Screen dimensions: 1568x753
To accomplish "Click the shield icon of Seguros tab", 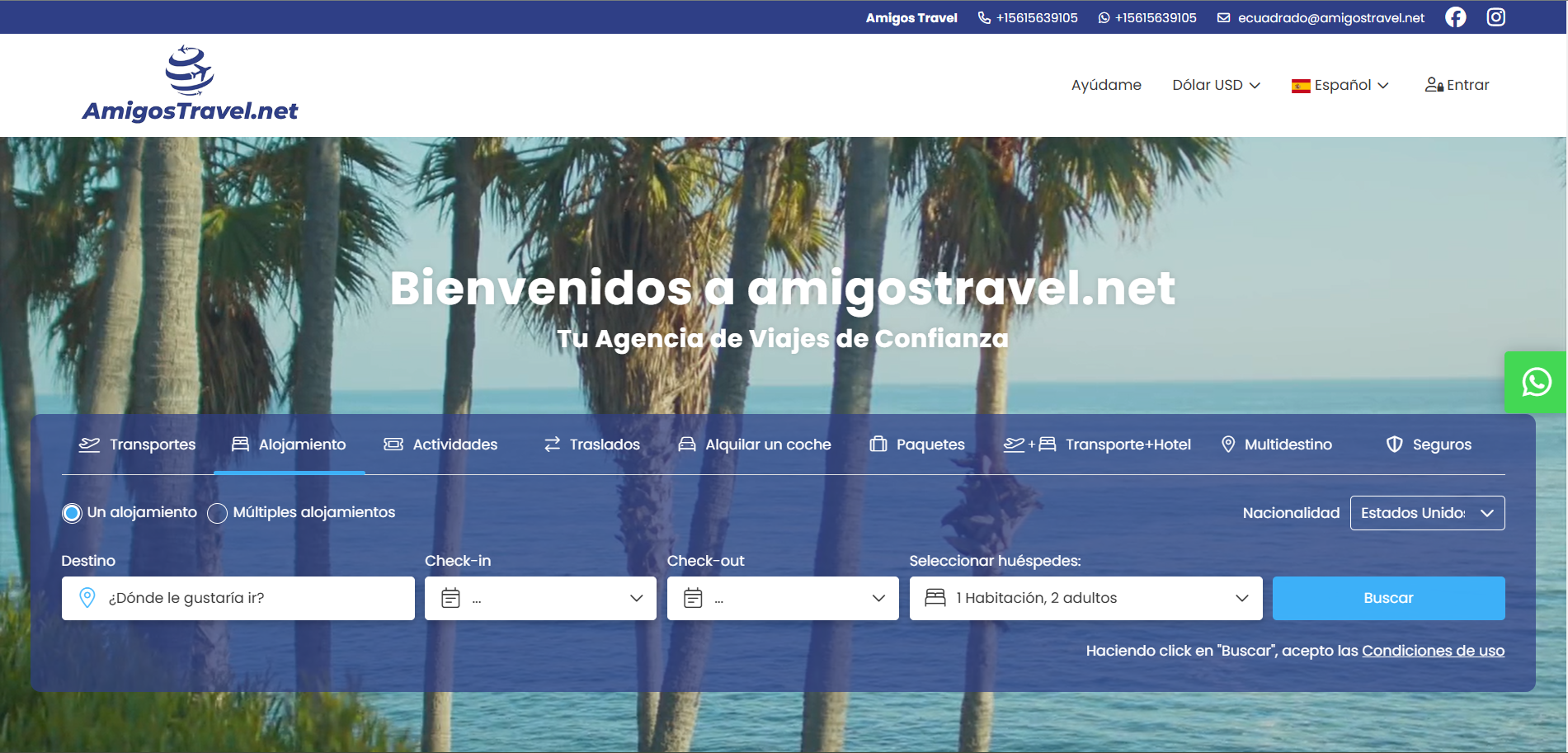I will click(1395, 445).
